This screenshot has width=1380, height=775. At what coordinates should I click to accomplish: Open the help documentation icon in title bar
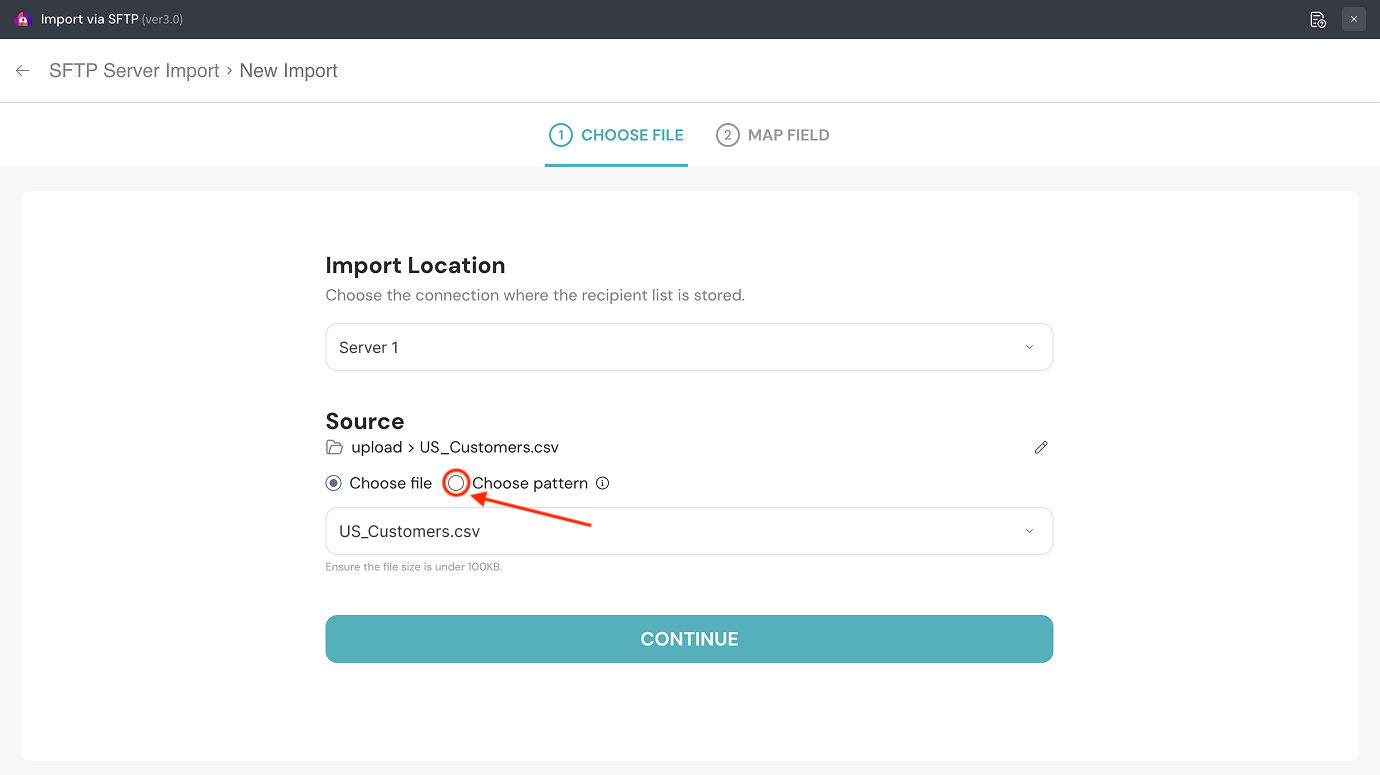[1318, 19]
